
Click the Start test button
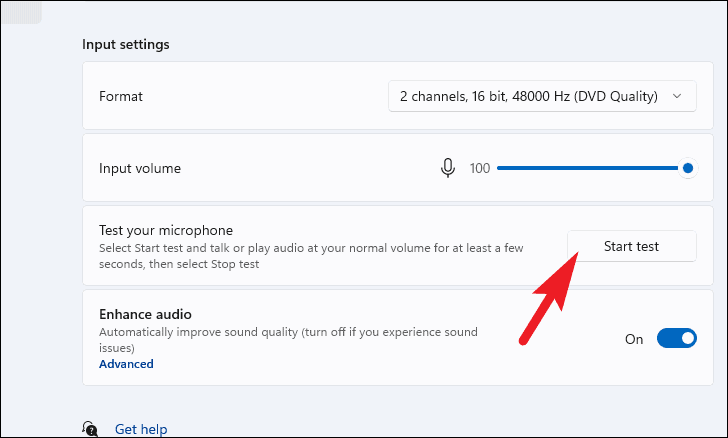[x=631, y=246]
